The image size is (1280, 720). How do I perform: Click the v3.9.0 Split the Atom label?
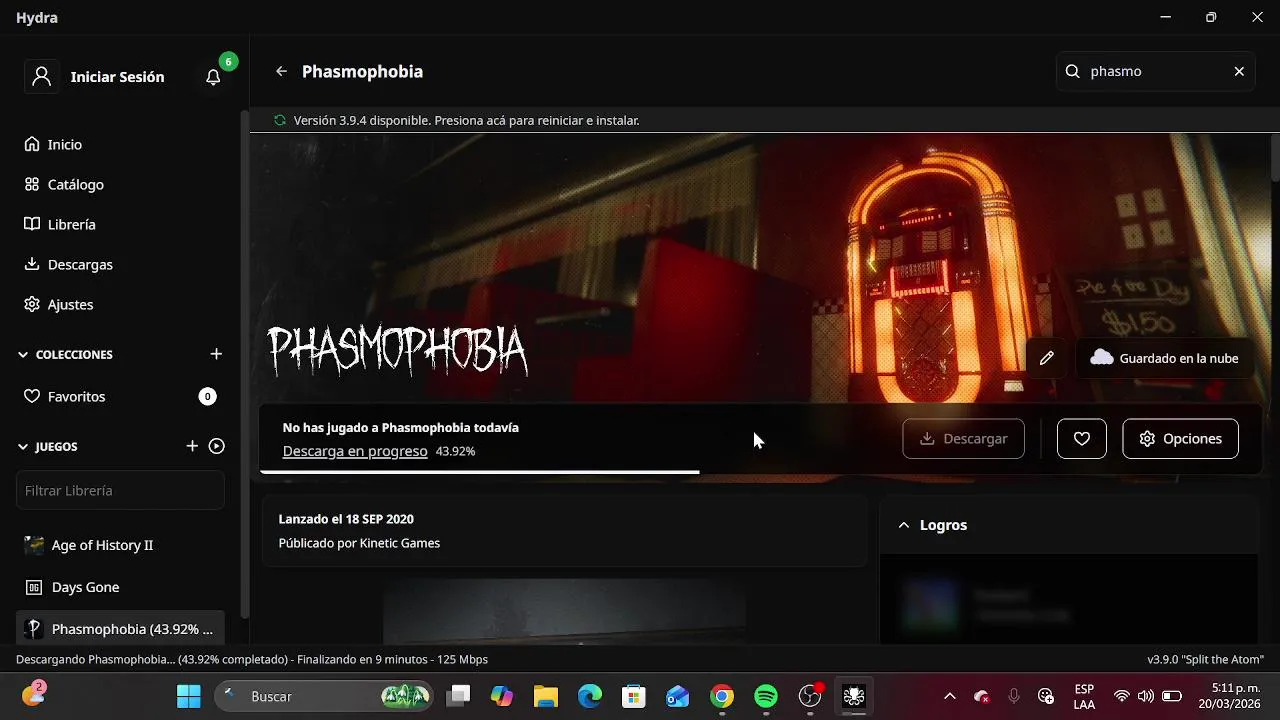[1206, 660]
